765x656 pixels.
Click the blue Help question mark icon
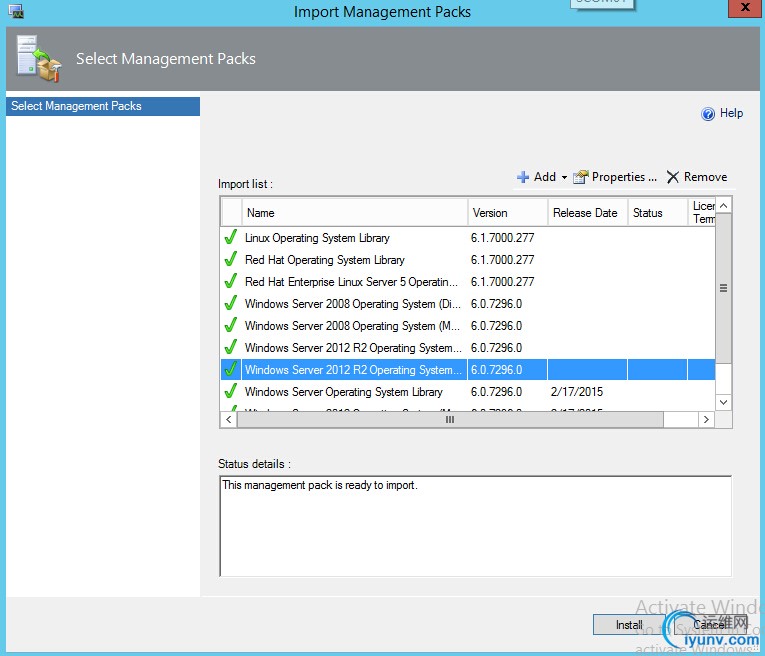(707, 114)
